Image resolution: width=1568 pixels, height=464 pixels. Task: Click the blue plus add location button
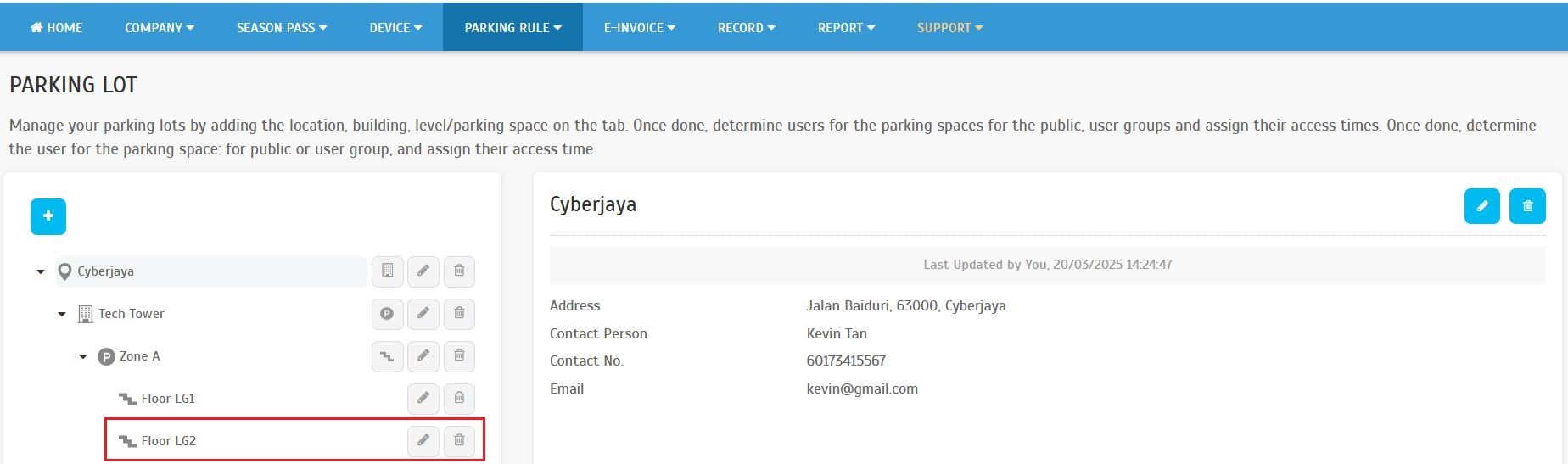[x=48, y=216]
